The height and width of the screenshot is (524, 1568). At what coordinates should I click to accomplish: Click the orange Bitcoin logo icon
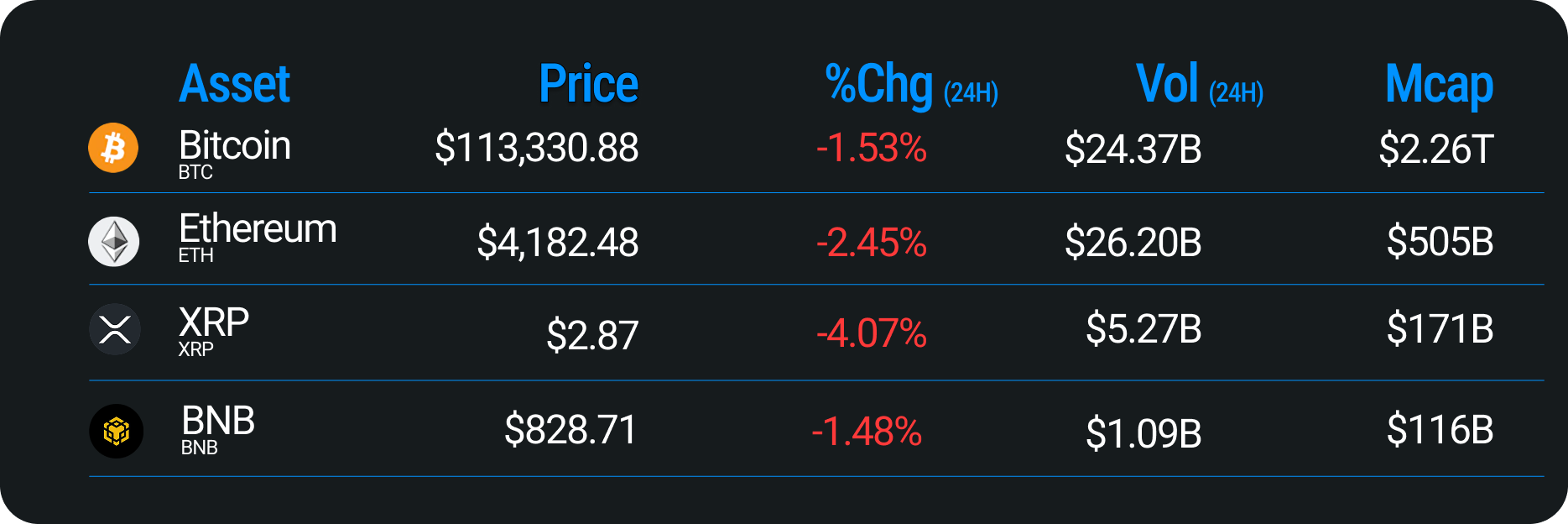coord(113,149)
